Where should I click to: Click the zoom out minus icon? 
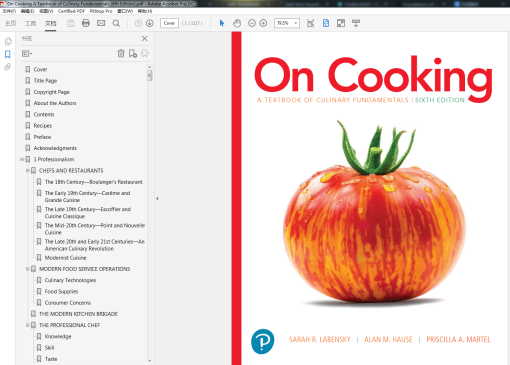click(x=252, y=23)
